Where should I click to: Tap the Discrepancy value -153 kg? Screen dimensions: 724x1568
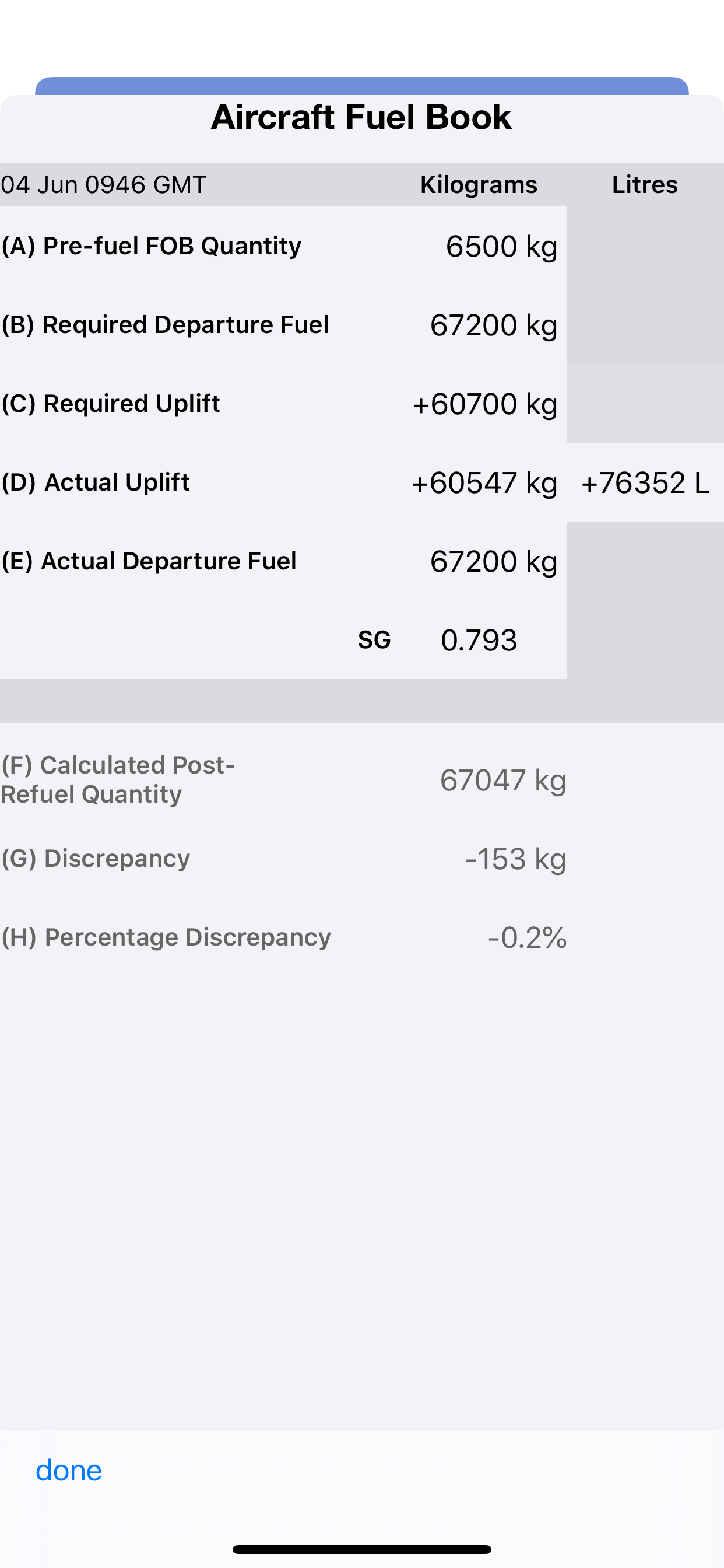(x=515, y=859)
